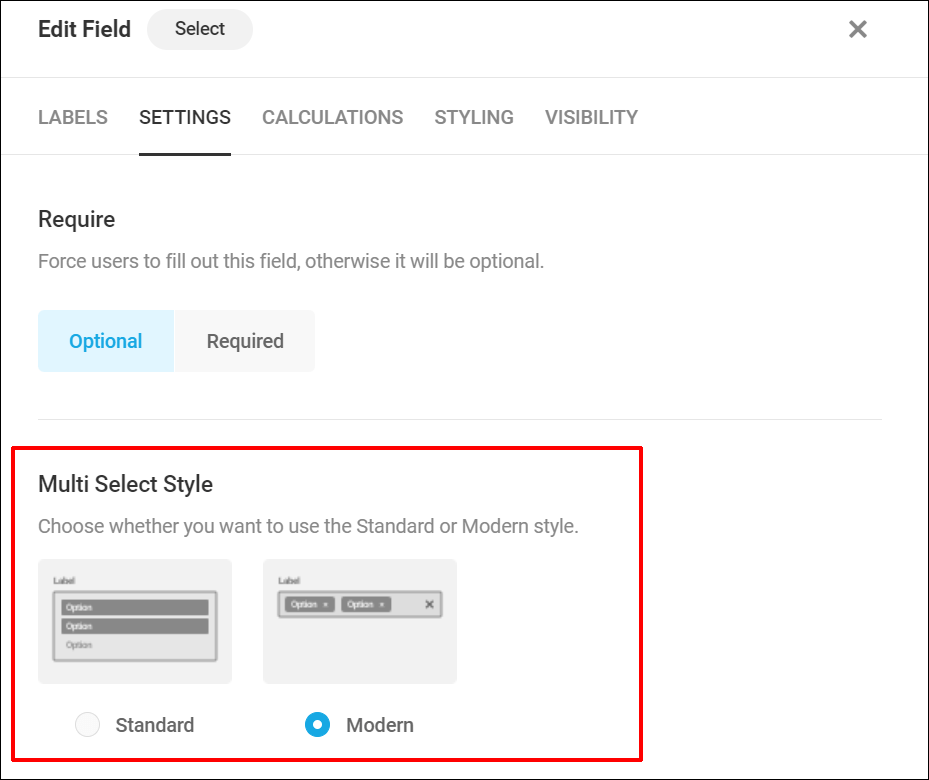Set the field to Required

[244, 341]
